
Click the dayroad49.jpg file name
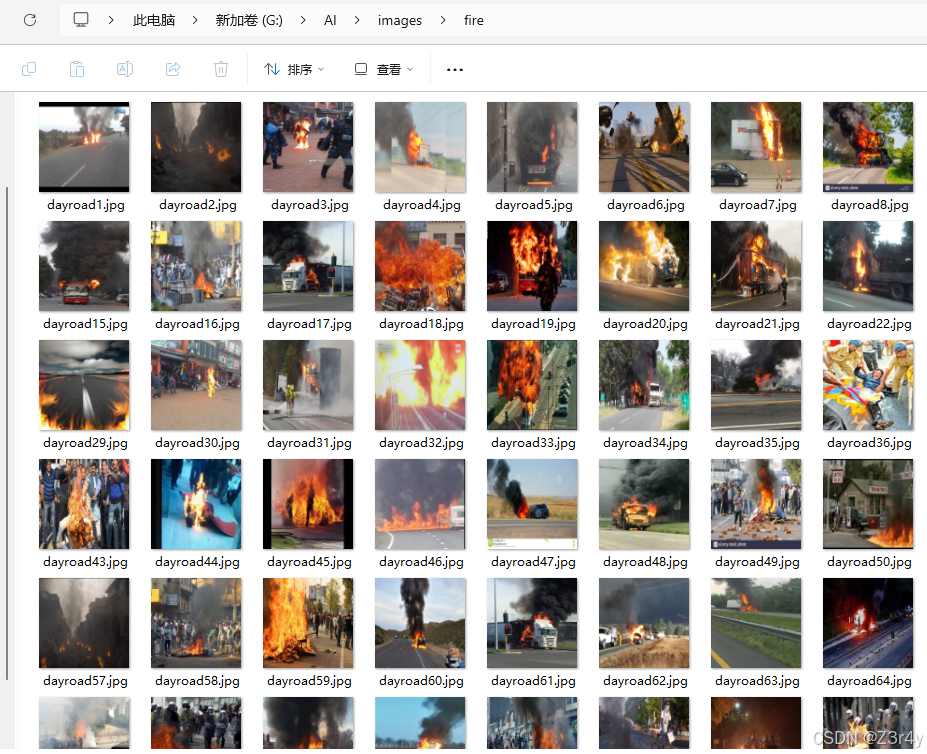coord(757,562)
